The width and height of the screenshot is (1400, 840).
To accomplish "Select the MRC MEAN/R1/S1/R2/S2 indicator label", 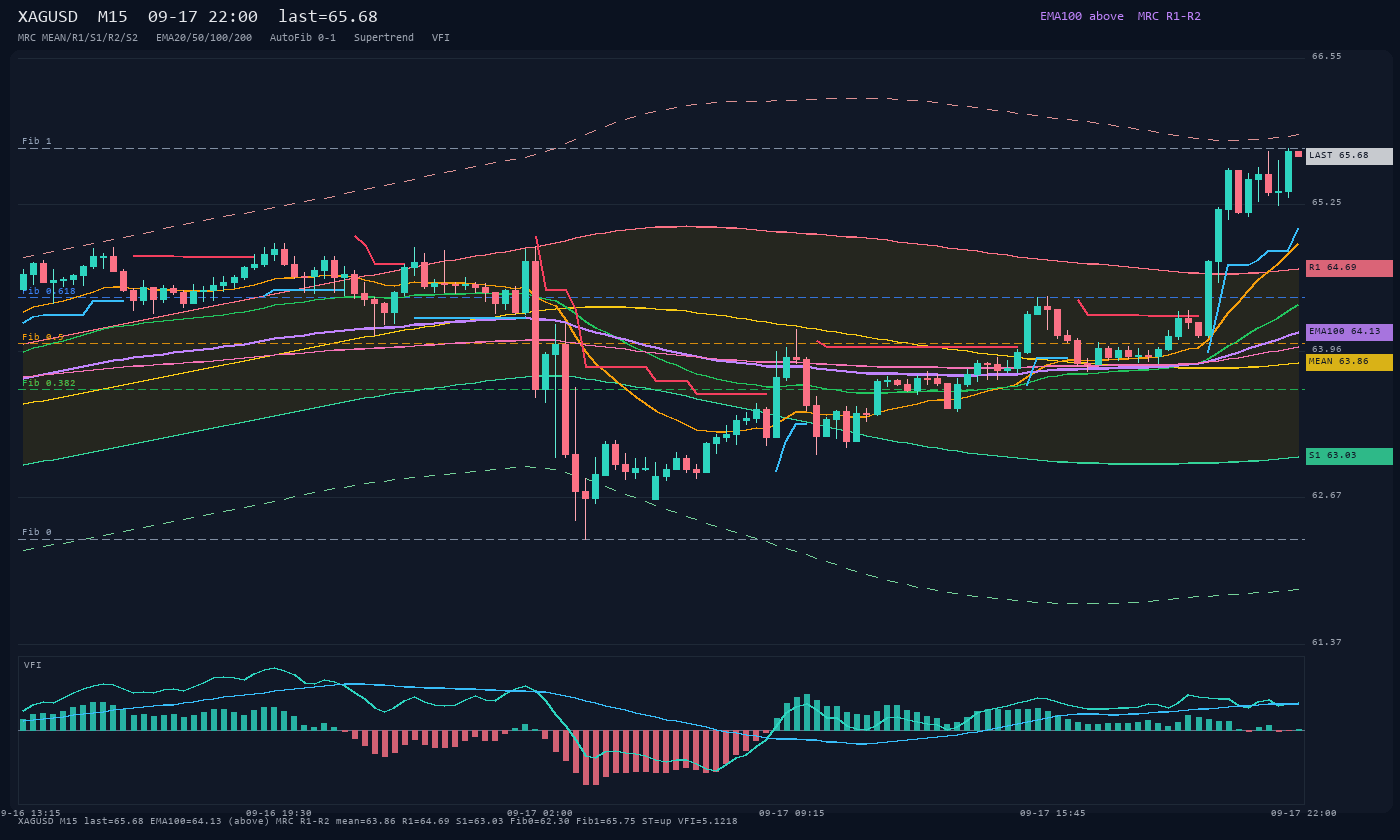I will coord(78,38).
